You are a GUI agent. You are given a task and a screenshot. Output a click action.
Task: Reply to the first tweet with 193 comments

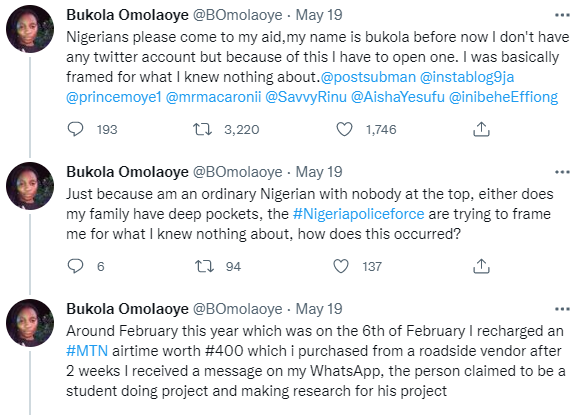tap(75, 129)
